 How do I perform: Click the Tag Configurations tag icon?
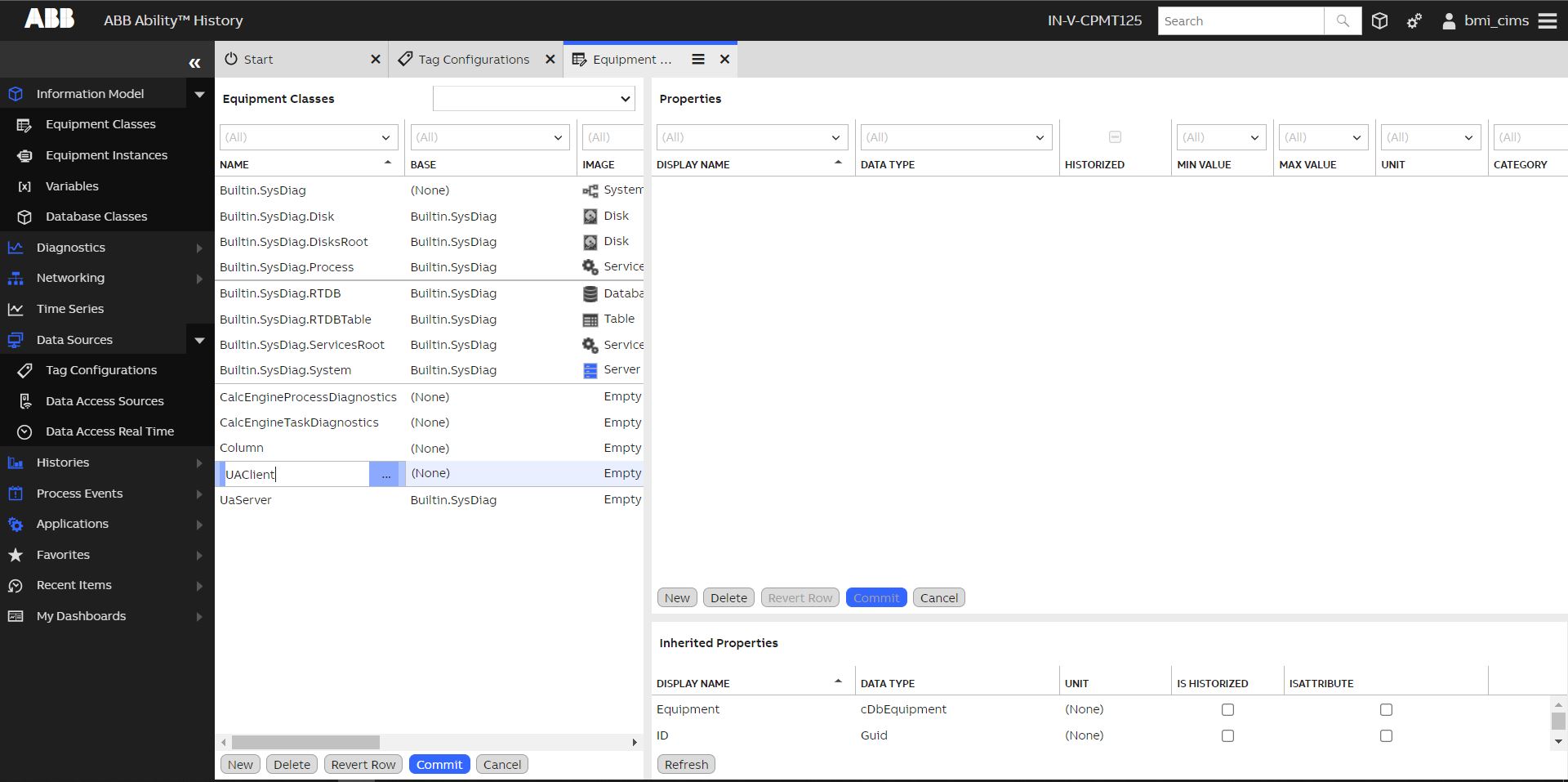(24, 370)
